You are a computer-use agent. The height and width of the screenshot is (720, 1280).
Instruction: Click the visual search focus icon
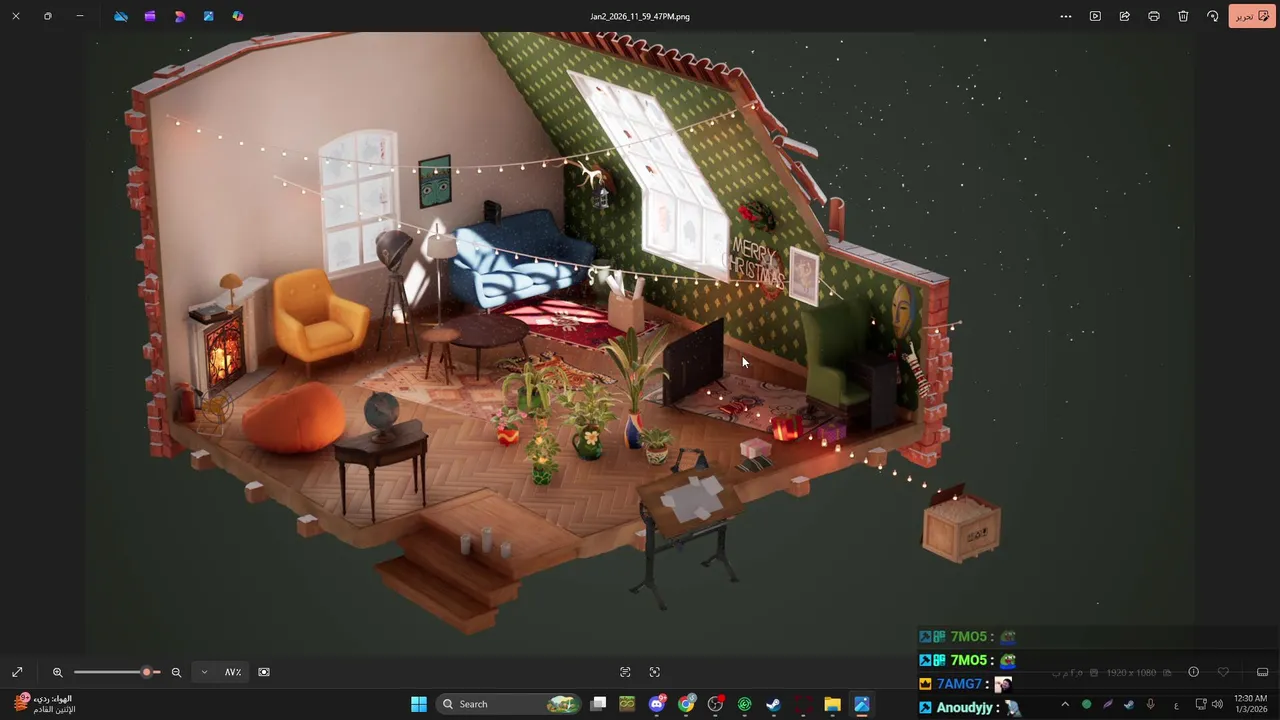tap(655, 672)
